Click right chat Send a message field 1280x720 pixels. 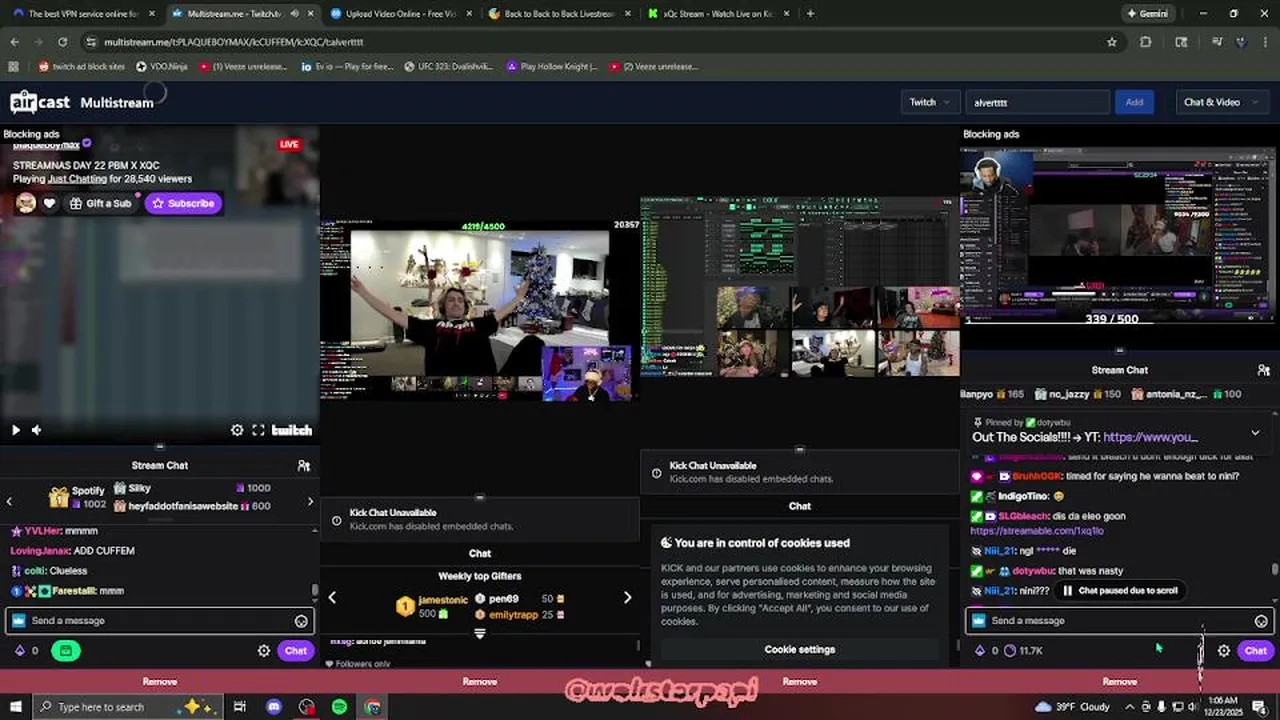coord(1120,620)
